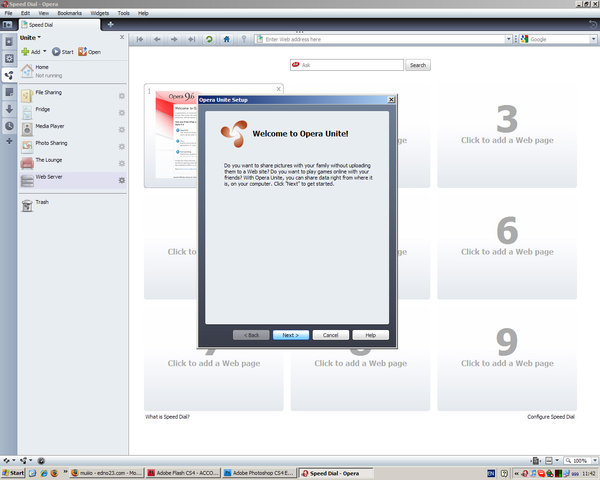Open the Widgets panel gear icon

pos(9,59)
